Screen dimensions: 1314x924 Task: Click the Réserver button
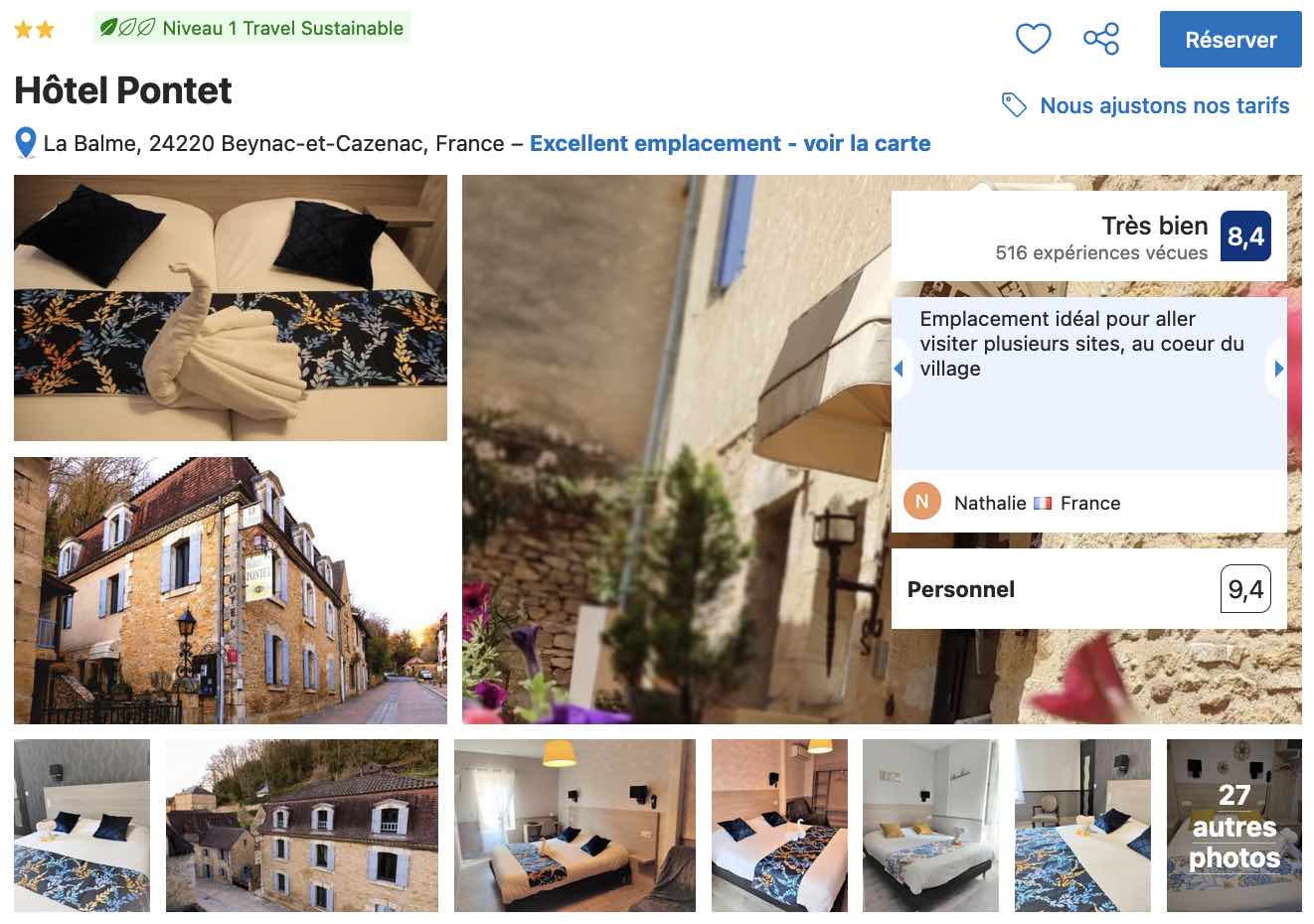pos(1231,40)
